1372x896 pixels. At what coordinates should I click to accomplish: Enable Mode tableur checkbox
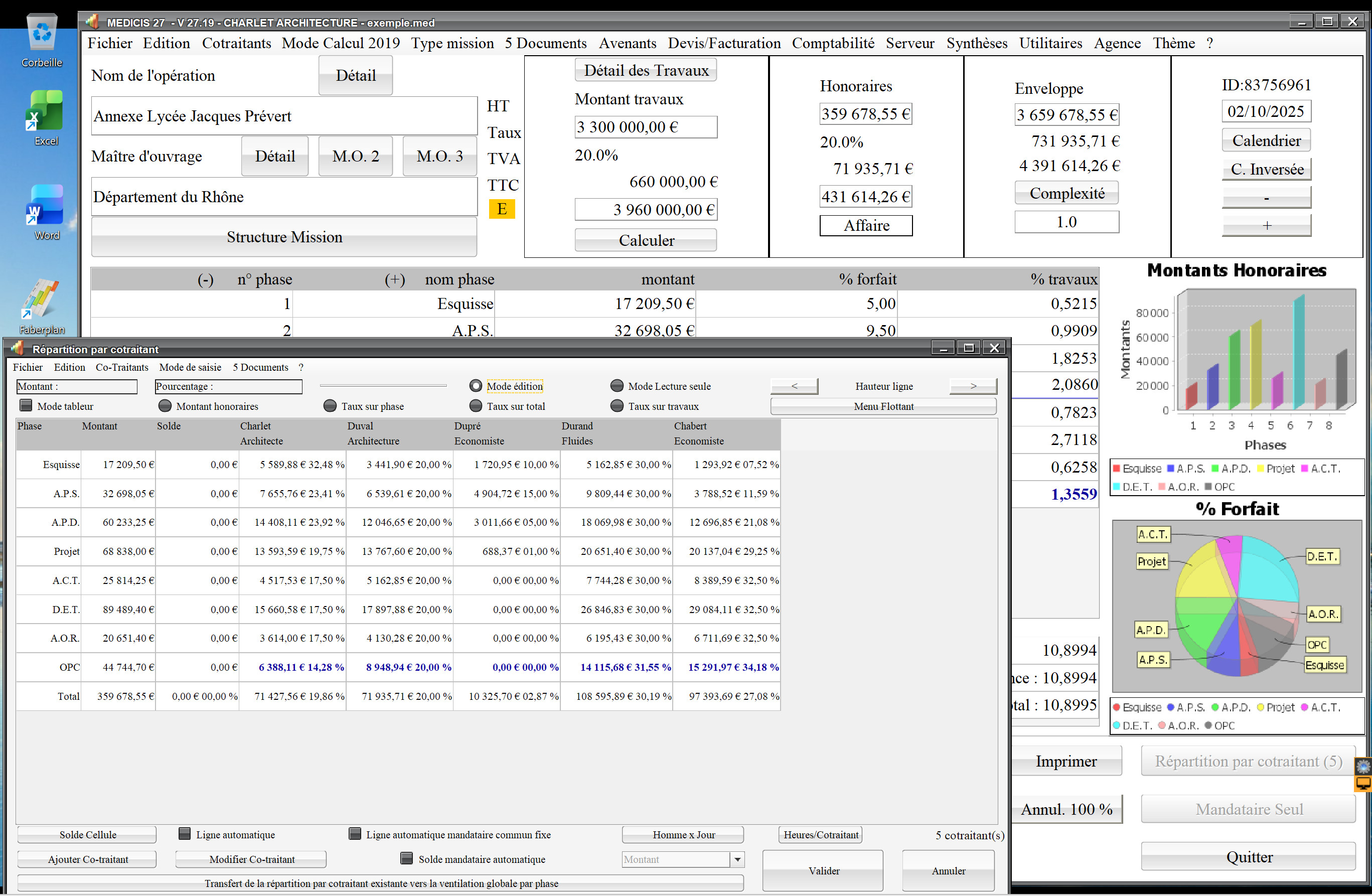pos(26,405)
